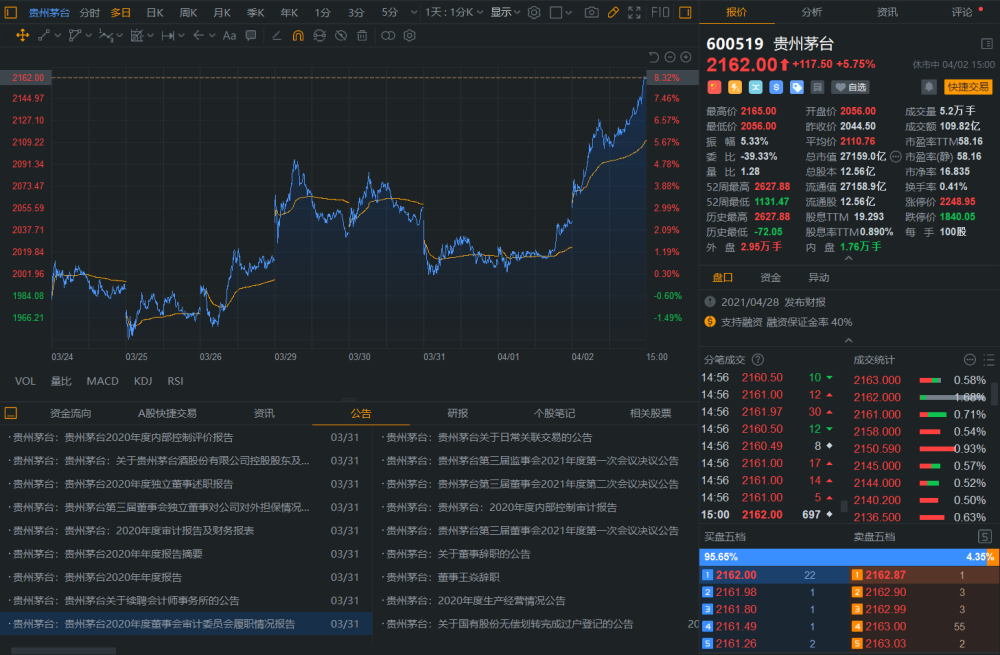
Task: Click the alert bell icon
Action: [x=929, y=87]
